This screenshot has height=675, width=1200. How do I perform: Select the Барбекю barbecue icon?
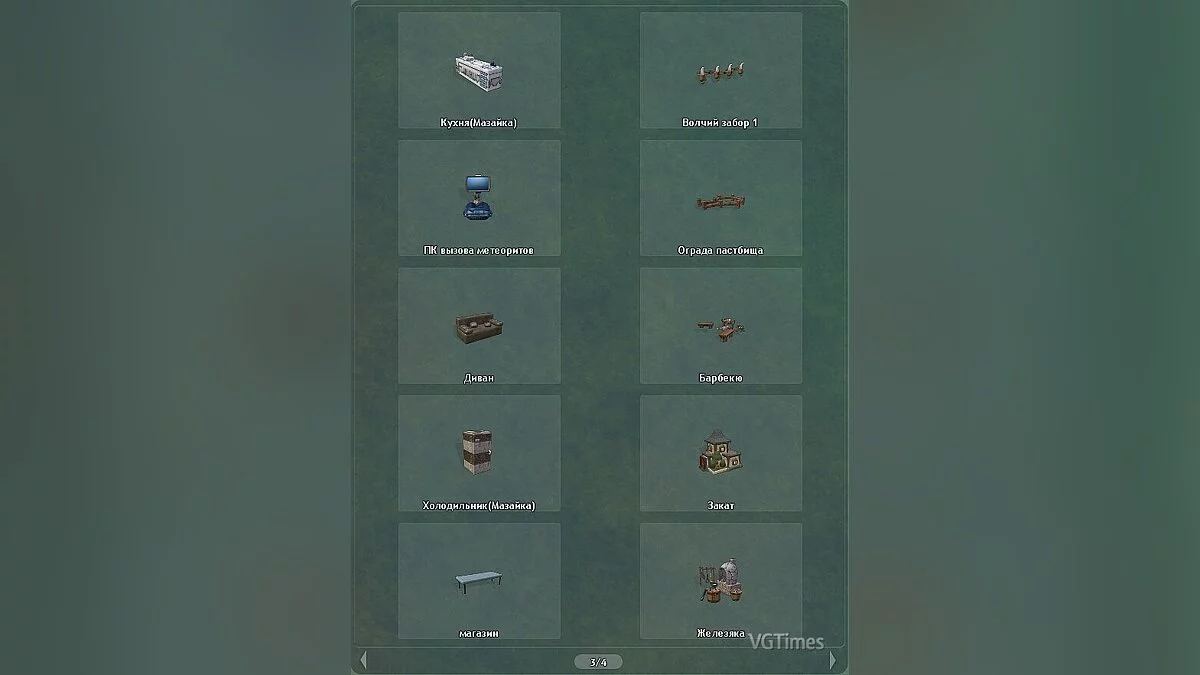coord(721,326)
